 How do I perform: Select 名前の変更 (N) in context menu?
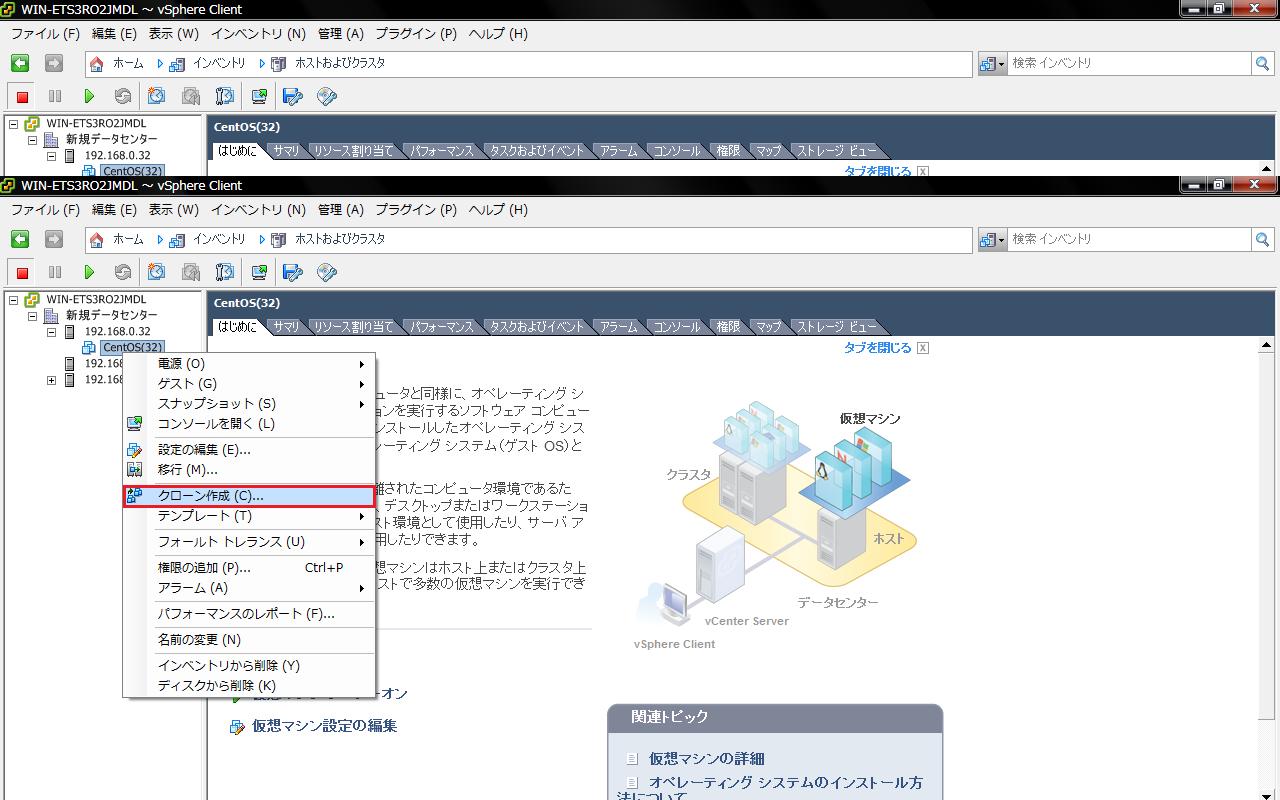coord(249,640)
